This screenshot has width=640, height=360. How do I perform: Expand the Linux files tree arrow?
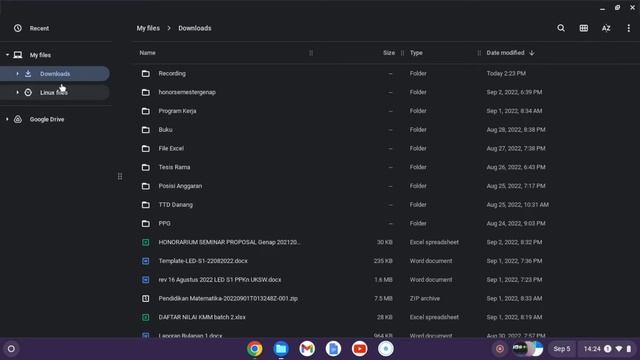point(17,93)
